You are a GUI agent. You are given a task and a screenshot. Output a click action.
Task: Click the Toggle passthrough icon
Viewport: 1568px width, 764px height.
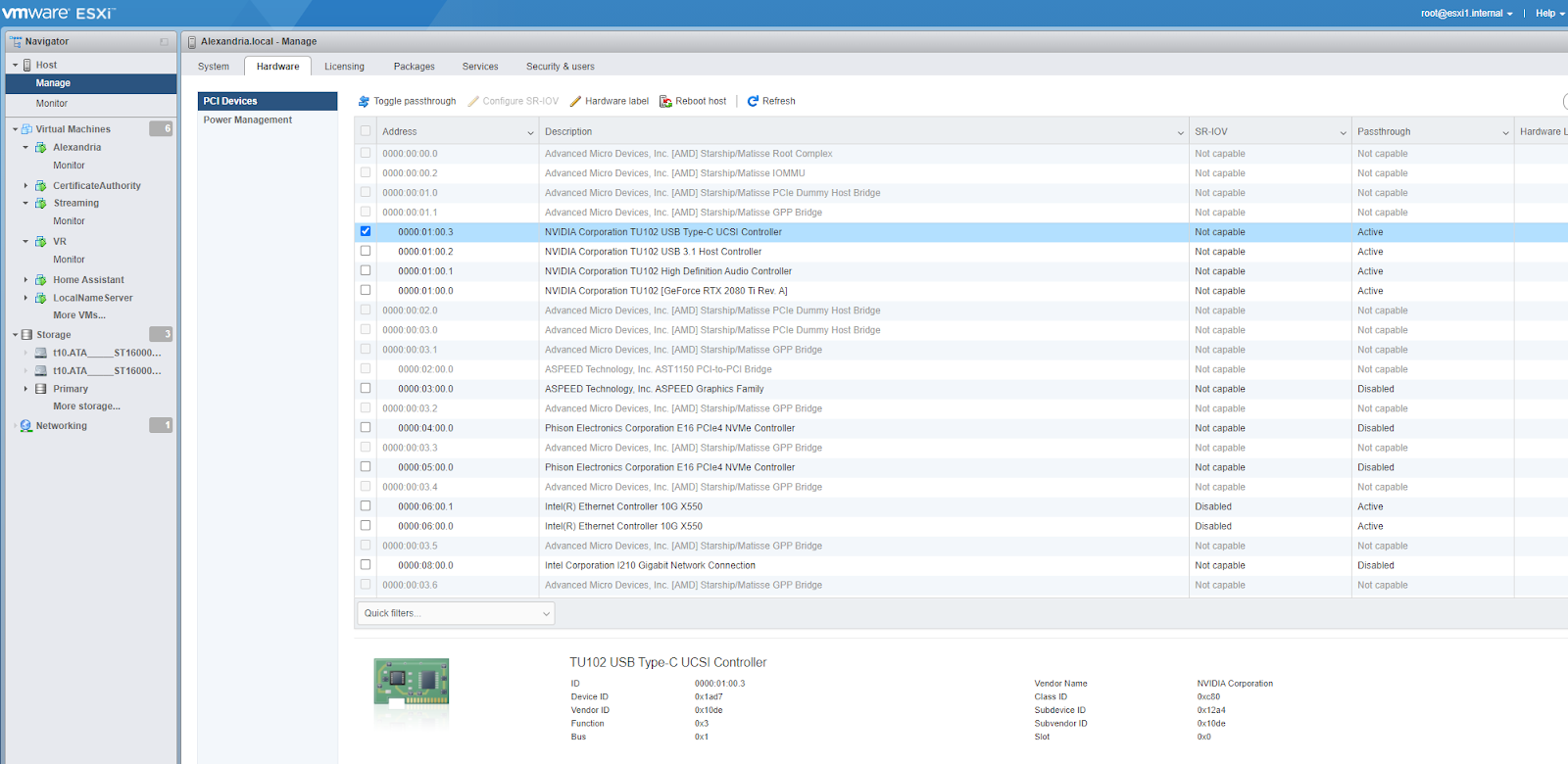click(364, 101)
